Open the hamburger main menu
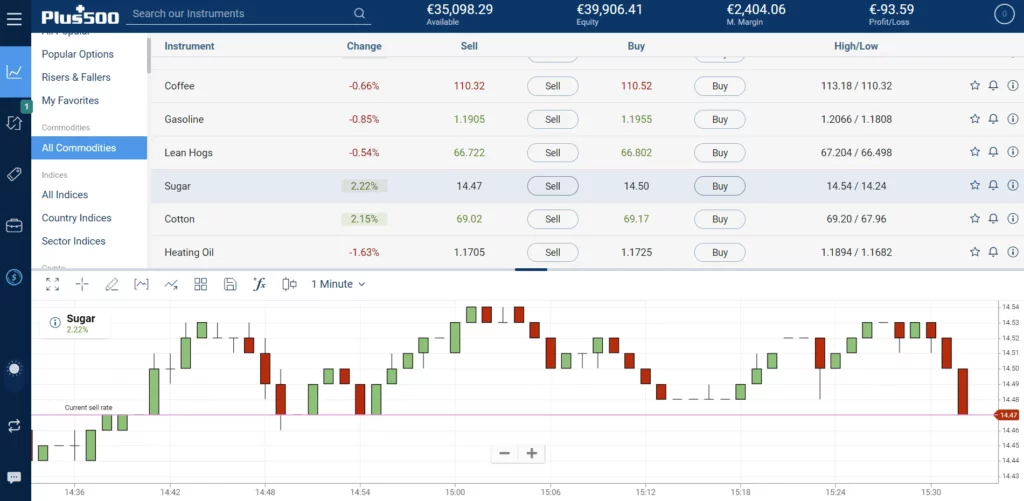This screenshot has height=501, width=1024. coord(14,19)
